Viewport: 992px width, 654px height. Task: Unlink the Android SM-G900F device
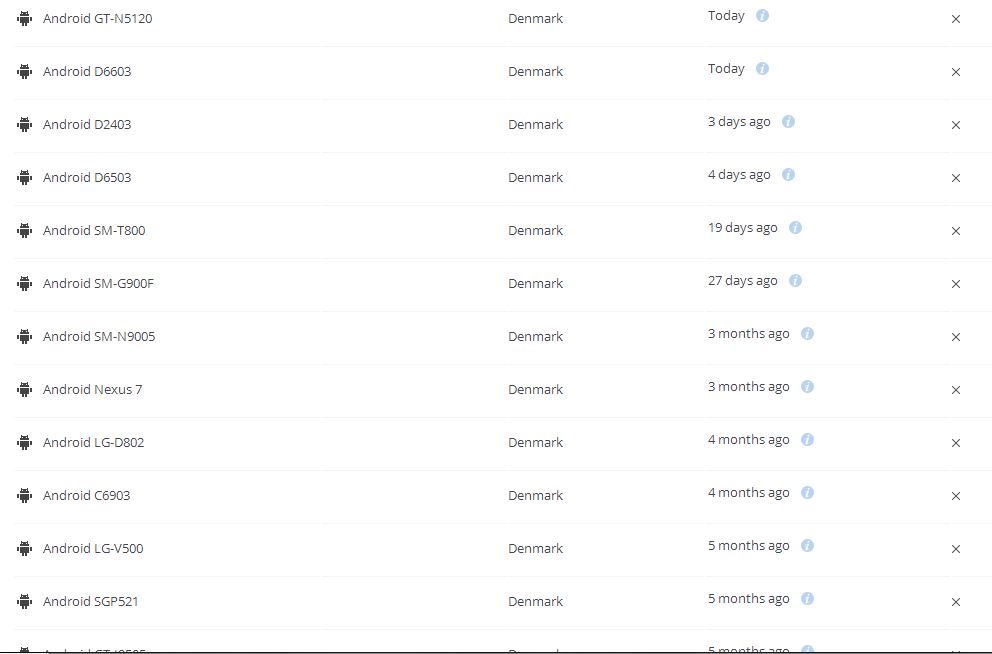click(x=956, y=284)
